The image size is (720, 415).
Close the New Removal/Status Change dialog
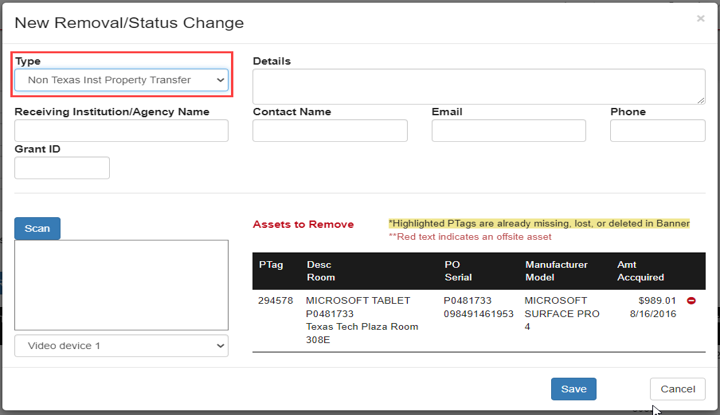[700, 18]
